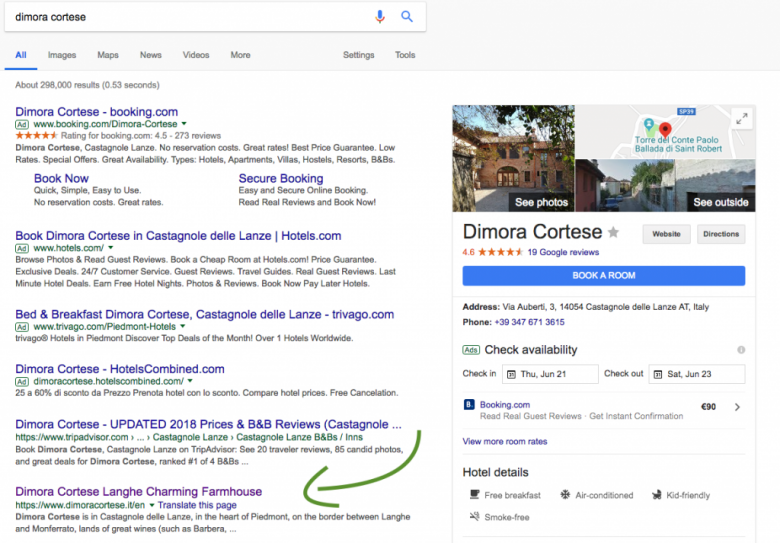The image size is (780, 543).
Task: Open dropdown arrow next to www.booking.com/Dimora-Cortese
Action: [184, 124]
